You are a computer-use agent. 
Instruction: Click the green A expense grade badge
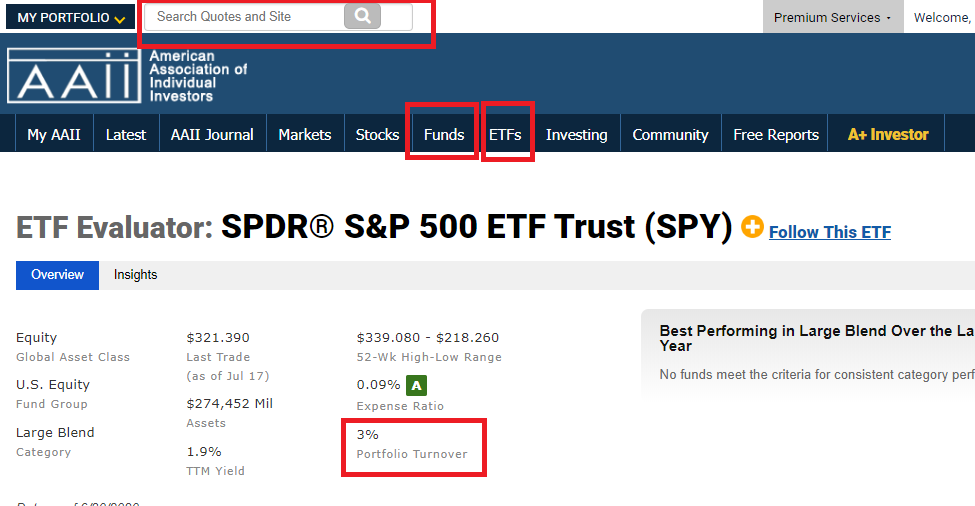click(x=417, y=385)
